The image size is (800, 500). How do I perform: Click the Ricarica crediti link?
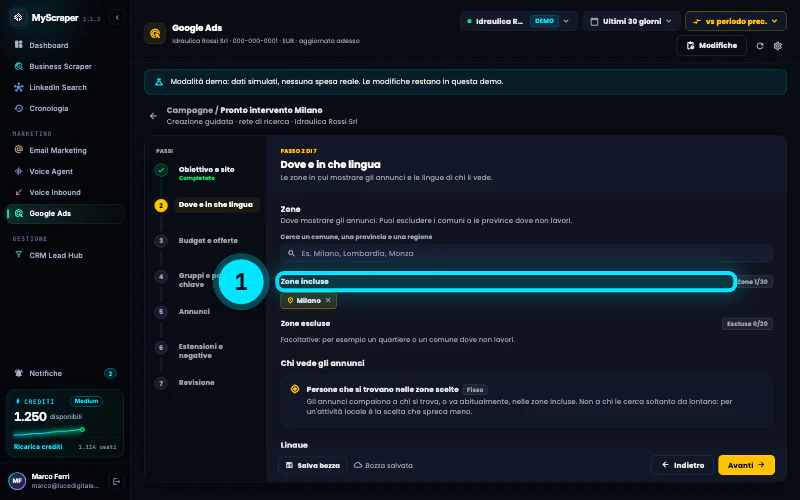(x=38, y=446)
